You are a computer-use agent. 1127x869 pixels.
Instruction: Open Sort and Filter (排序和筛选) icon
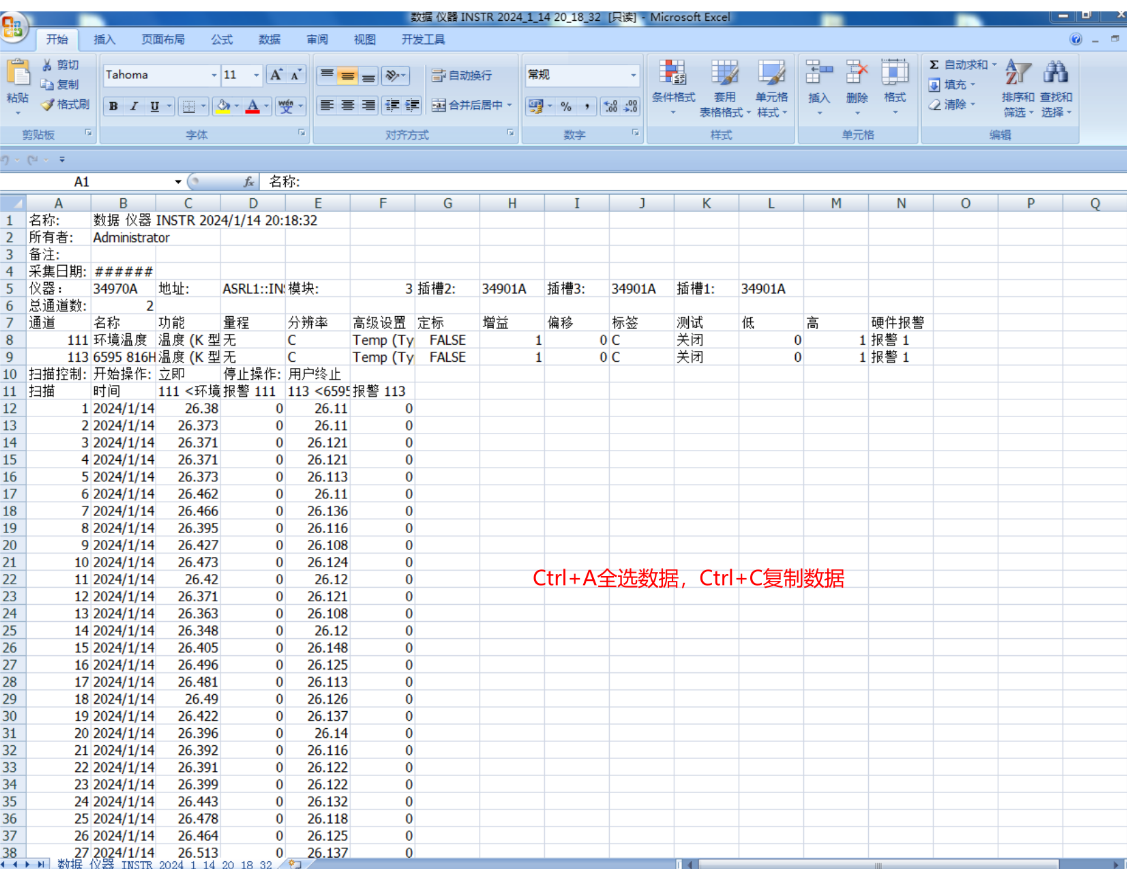1018,74
